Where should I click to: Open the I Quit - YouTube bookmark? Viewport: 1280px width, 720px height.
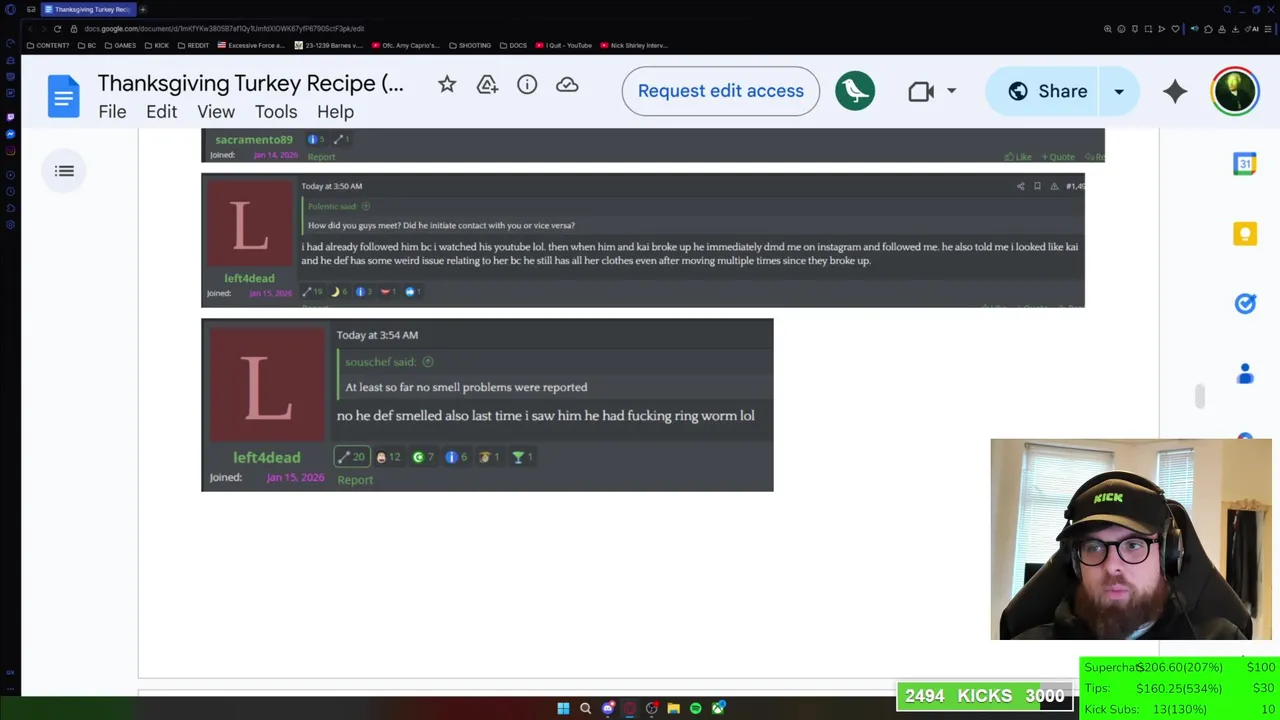[564, 45]
